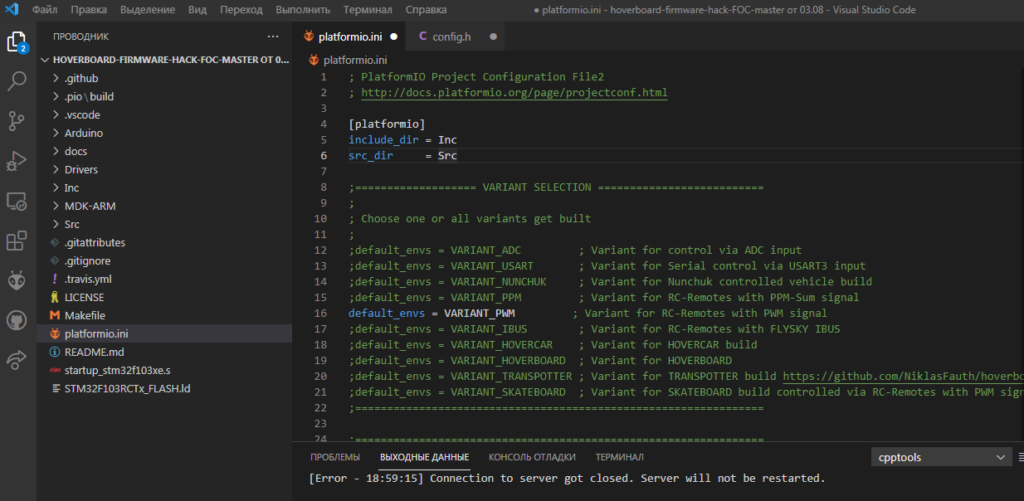Switch to the ПРОБЛЕМЫ panel tab
This screenshot has height=501, width=1024.
(334, 457)
